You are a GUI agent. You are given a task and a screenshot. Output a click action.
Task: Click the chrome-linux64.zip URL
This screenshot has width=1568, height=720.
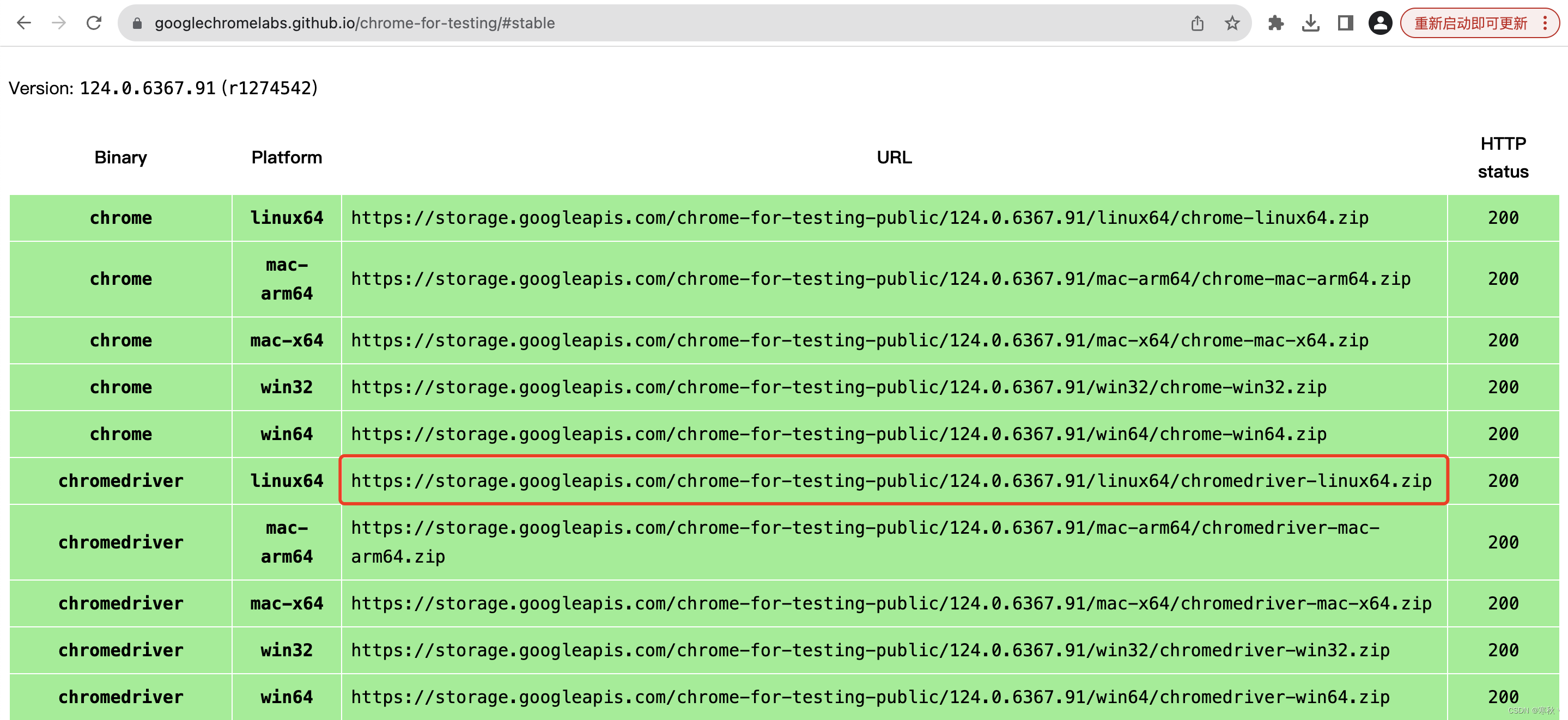(x=859, y=218)
